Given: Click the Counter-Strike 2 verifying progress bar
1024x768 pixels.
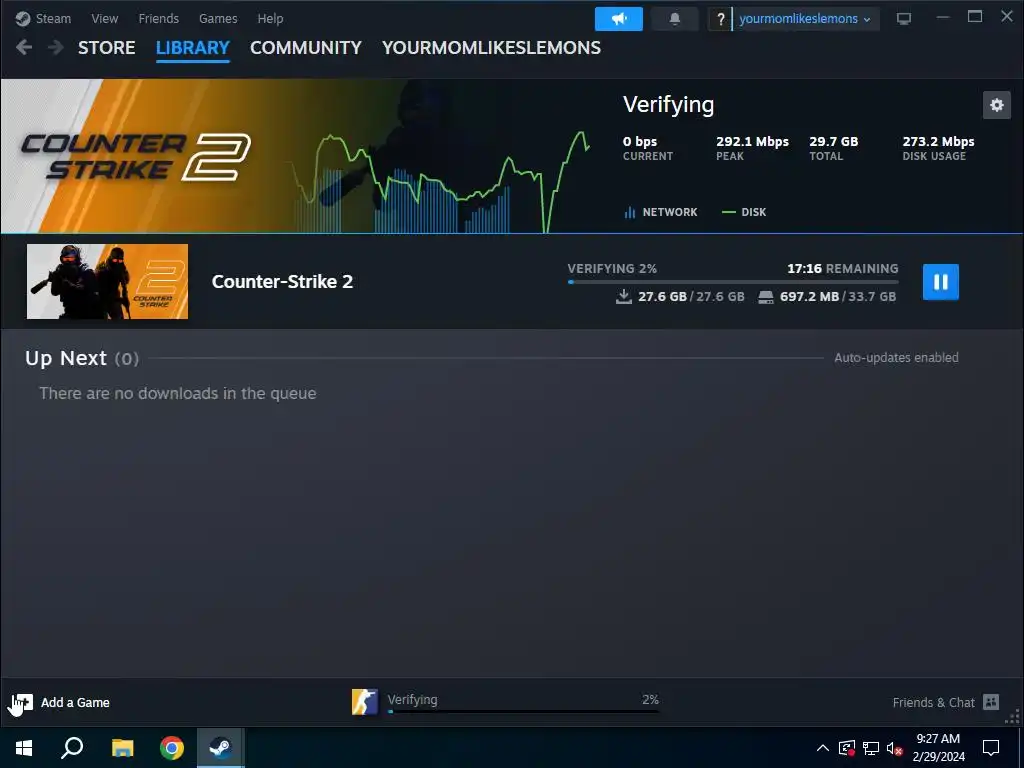Looking at the screenshot, I should [733, 282].
